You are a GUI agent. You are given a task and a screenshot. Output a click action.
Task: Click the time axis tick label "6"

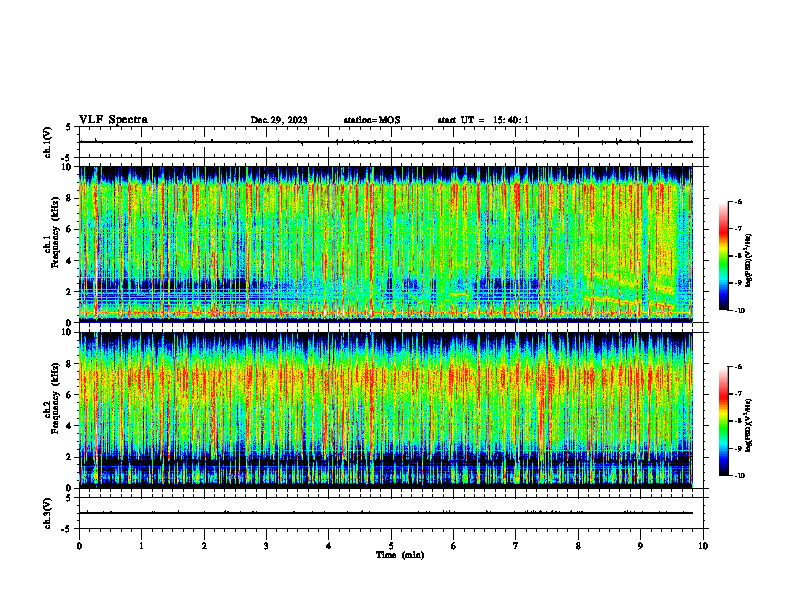tap(454, 546)
